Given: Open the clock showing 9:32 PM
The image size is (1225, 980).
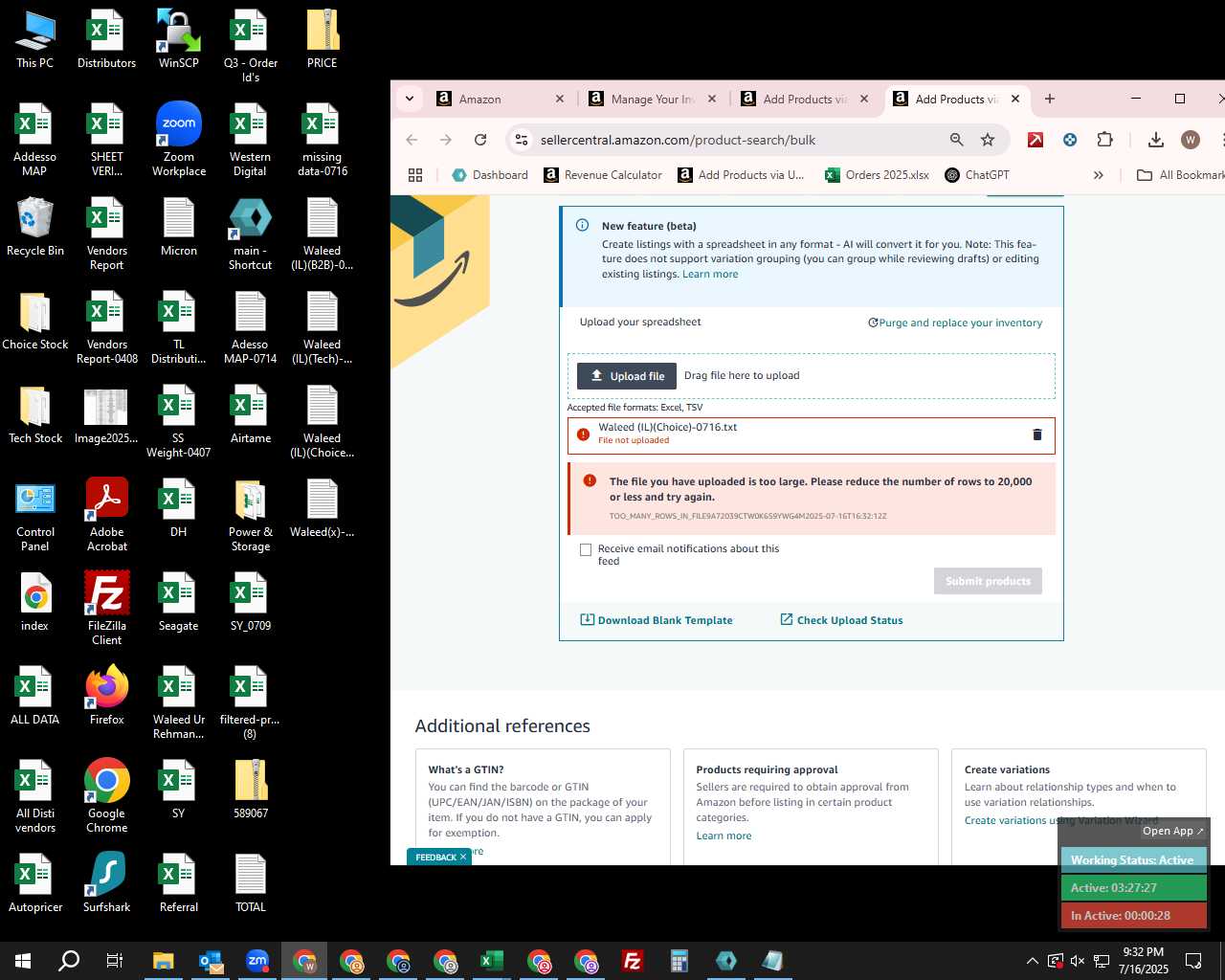Looking at the screenshot, I should tap(1144, 961).
